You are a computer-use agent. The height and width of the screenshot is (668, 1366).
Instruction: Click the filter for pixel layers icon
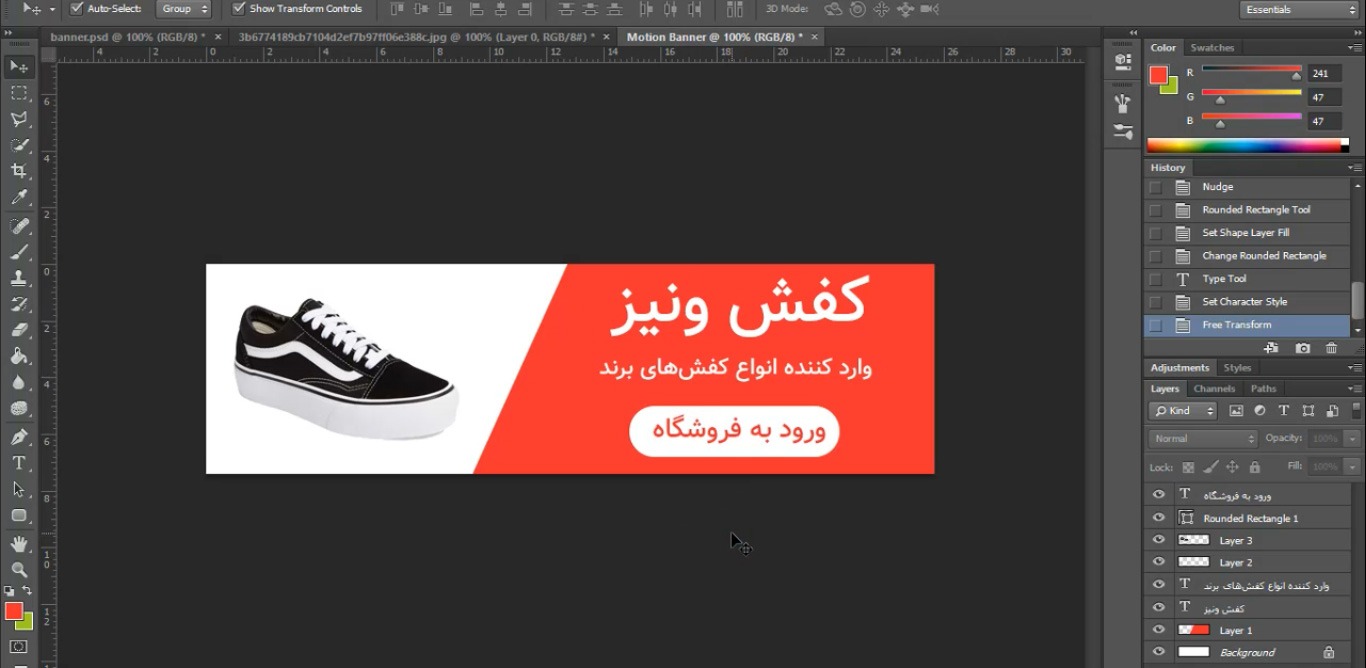1236,411
